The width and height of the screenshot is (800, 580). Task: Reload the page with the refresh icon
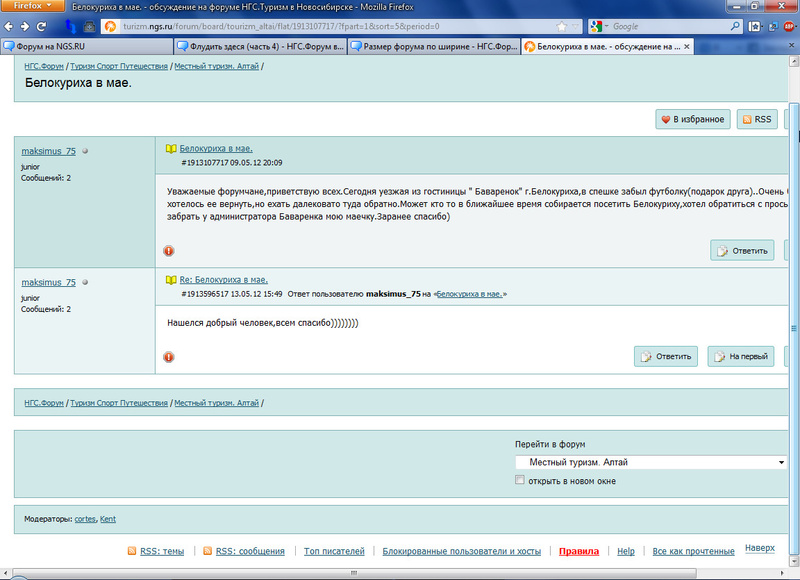[42, 26]
